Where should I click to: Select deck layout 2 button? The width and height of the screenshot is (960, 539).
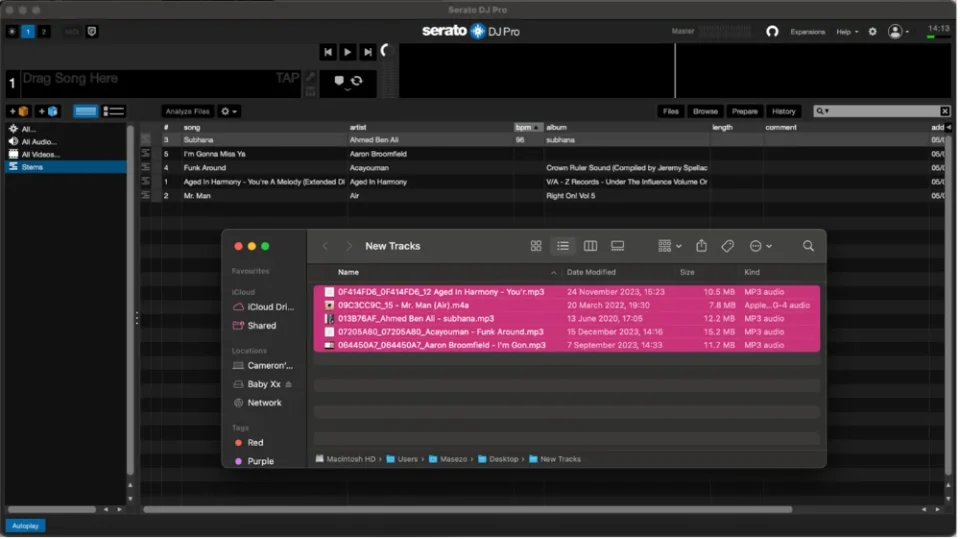43,31
